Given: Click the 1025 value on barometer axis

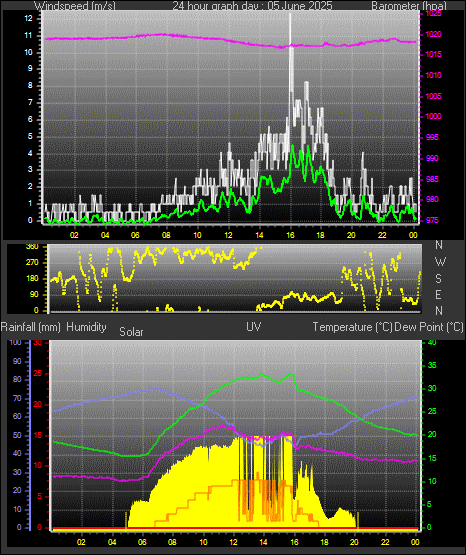Looking at the screenshot, I should (433, 13).
